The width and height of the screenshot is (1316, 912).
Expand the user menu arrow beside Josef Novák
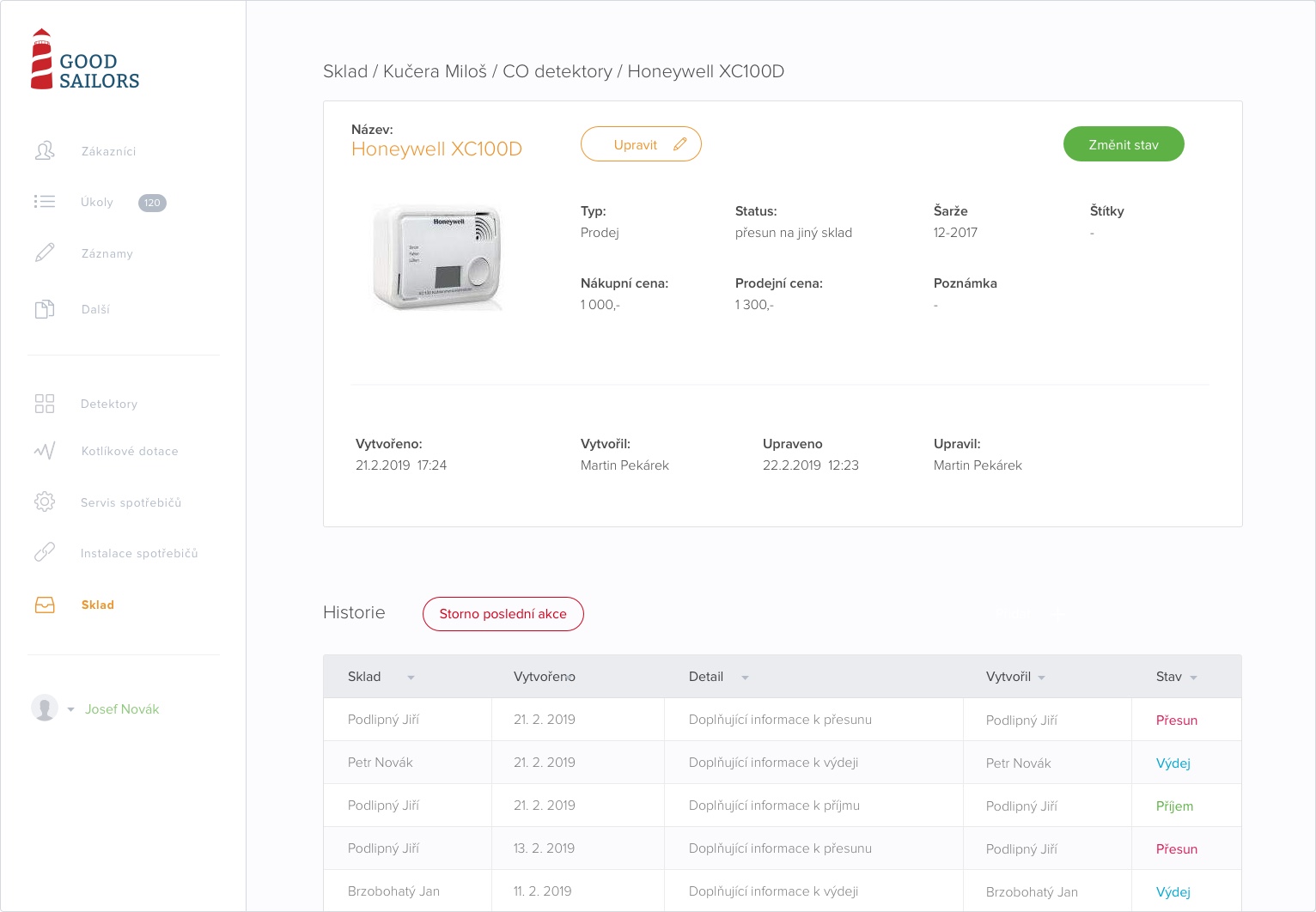pos(70,709)
